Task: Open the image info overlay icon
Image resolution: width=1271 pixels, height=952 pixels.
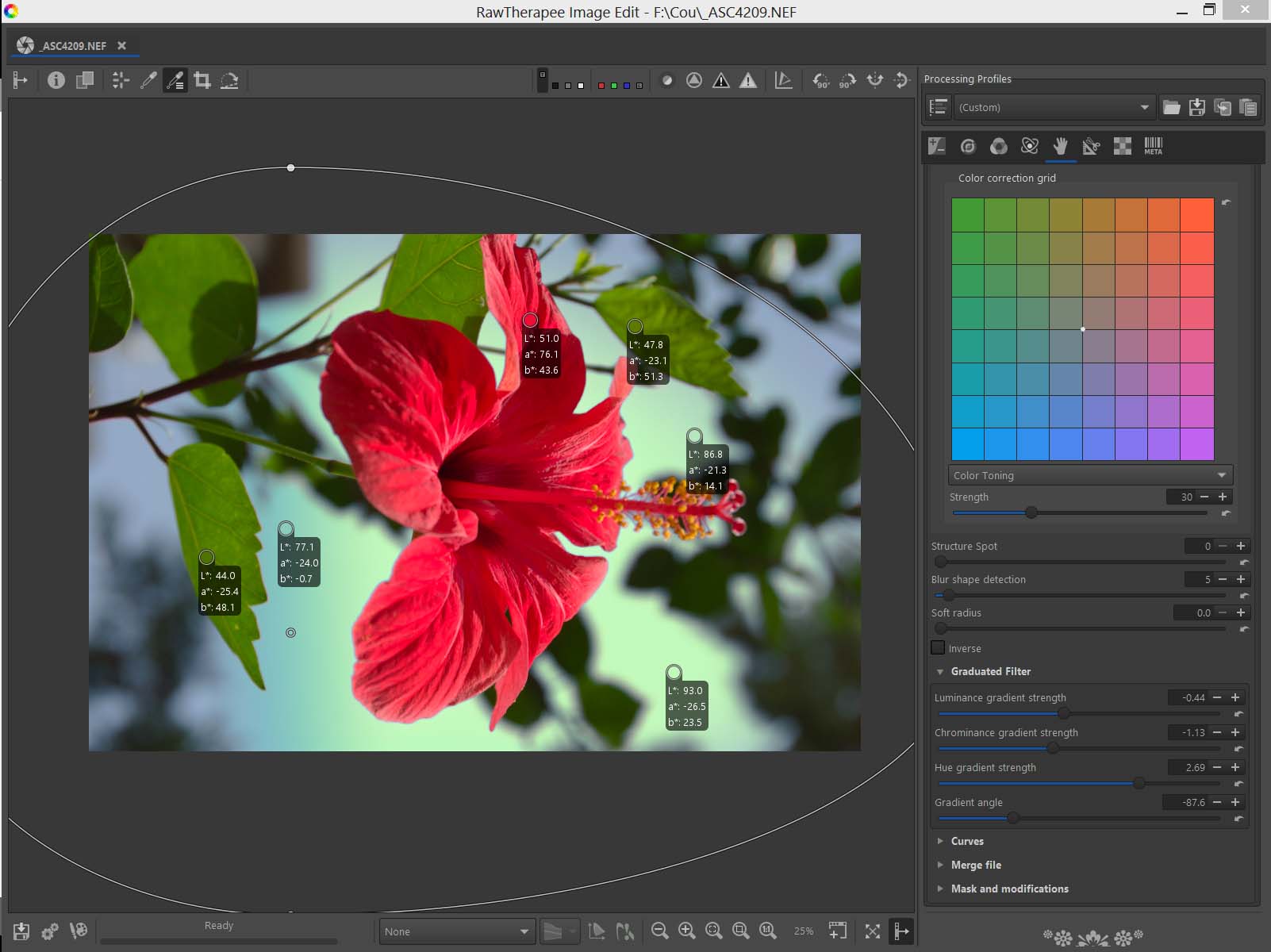Action: (x=56, y=80)
